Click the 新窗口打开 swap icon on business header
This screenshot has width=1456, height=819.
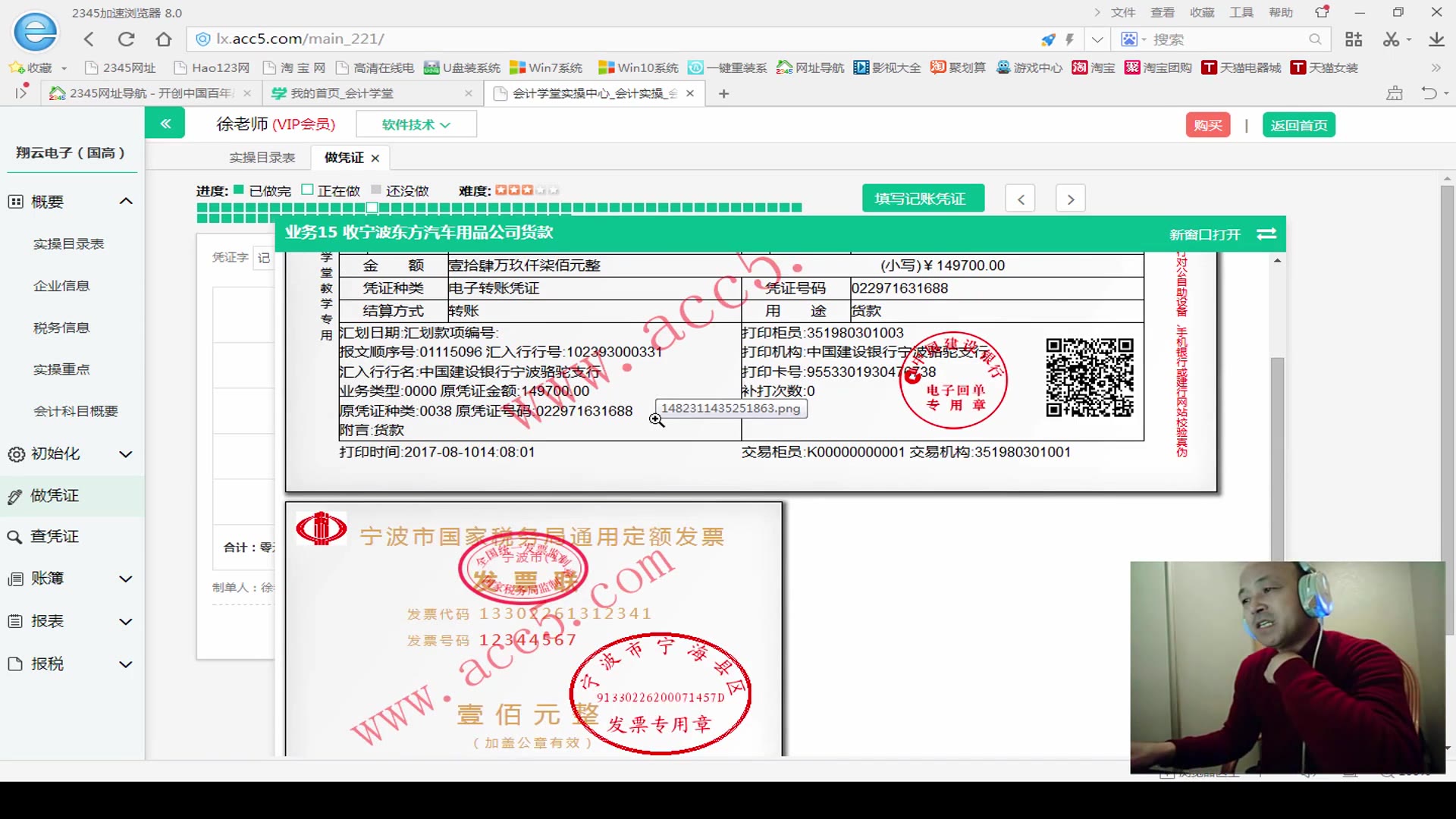1266,234
